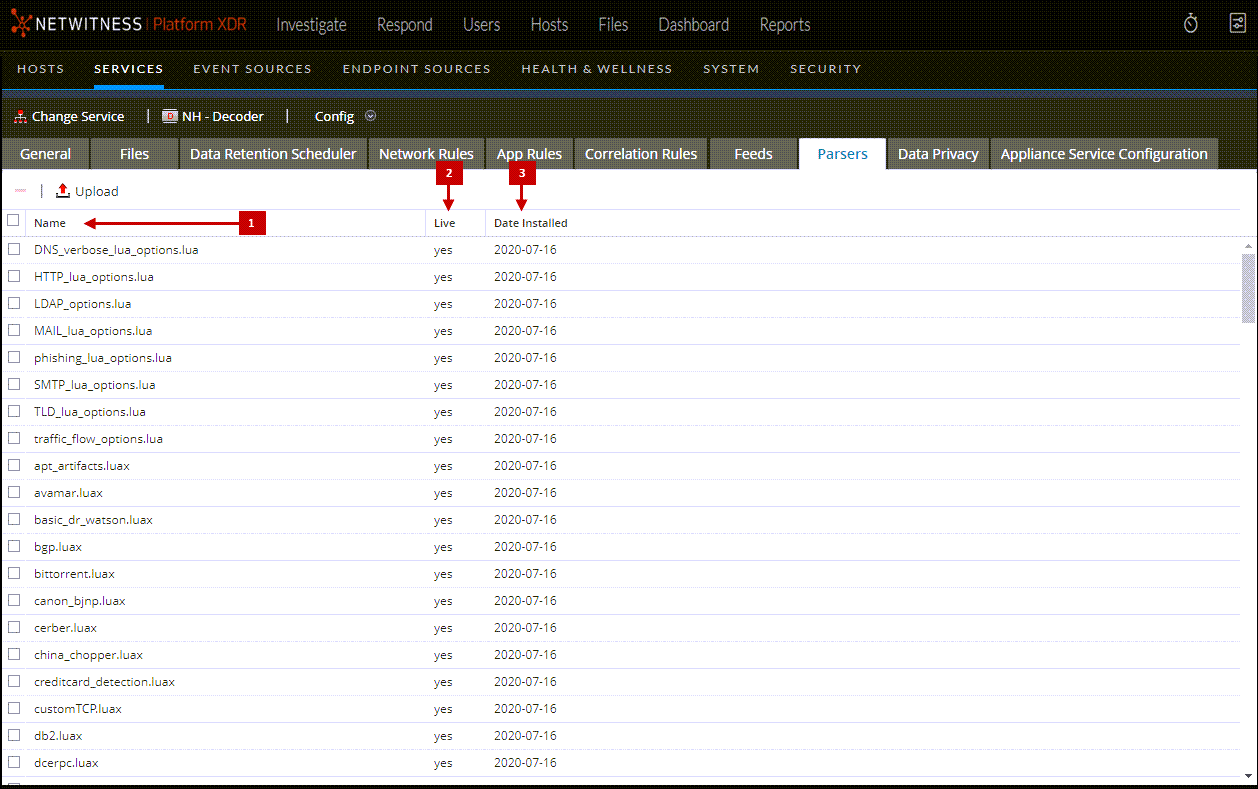Click the NetWitness logo icon
The height and width of the screenshot is (789, 1258).
(x=21, y=25)
